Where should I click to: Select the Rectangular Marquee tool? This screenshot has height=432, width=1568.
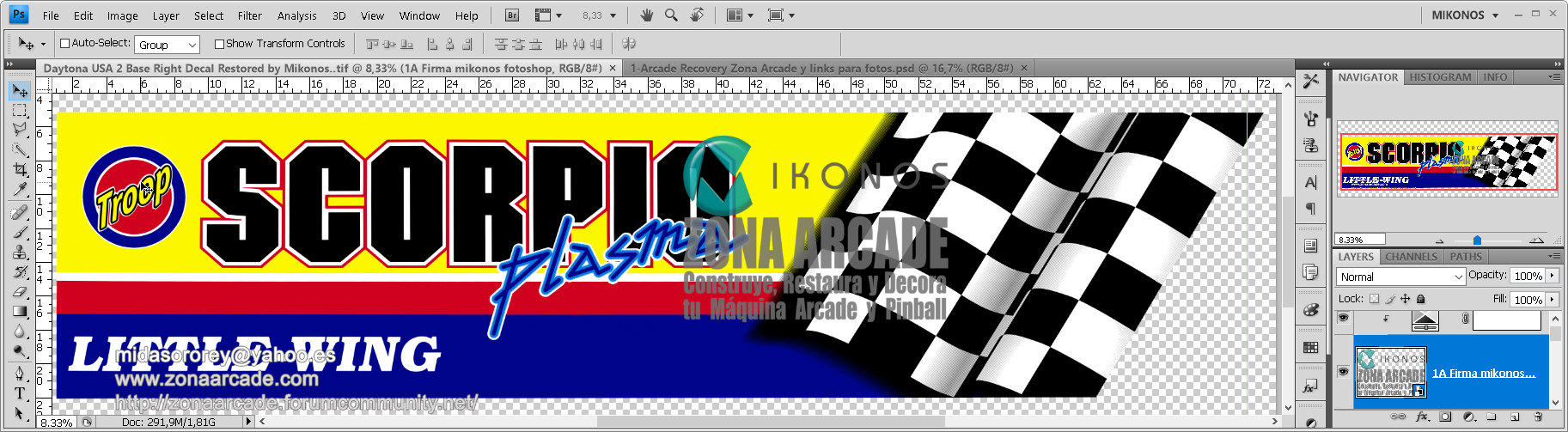click(20, 110)
